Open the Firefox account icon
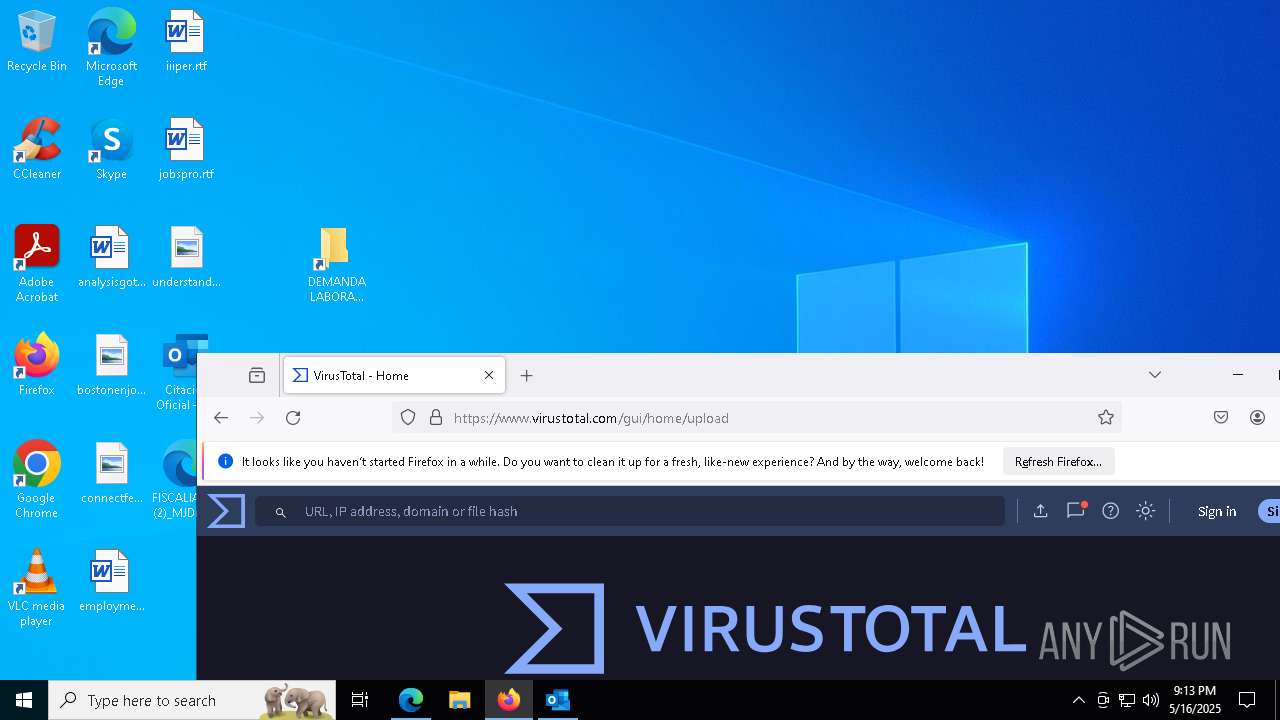This screenshot has width=1280, height=720. [x=1258, y=418]
